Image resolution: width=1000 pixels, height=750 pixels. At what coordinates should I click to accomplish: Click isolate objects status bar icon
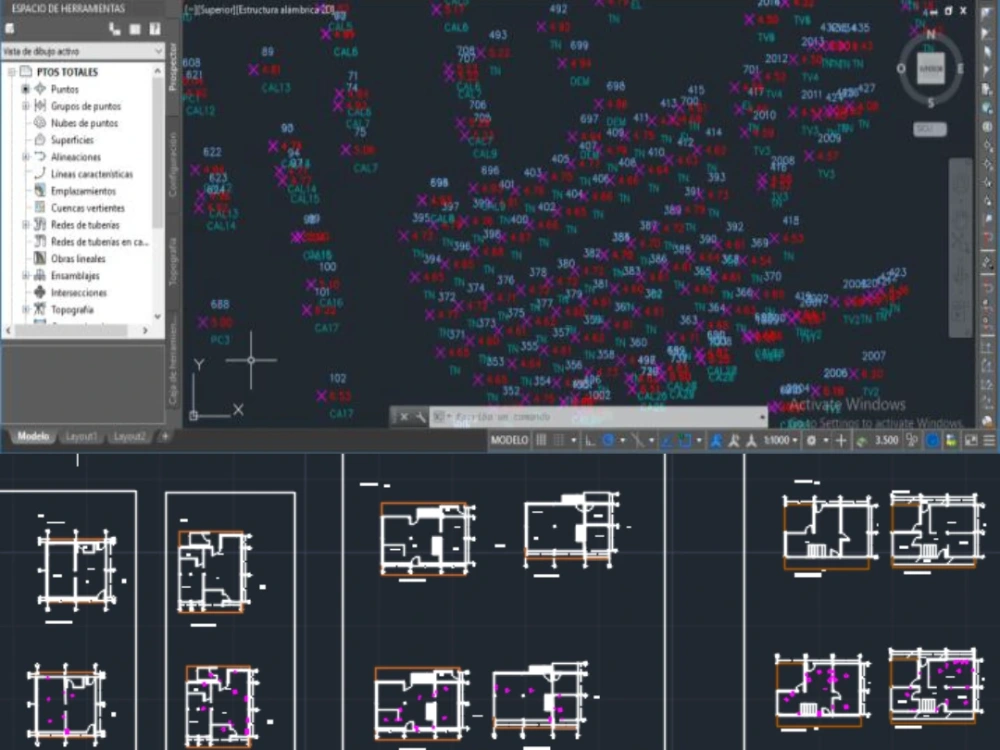(951, 440)
